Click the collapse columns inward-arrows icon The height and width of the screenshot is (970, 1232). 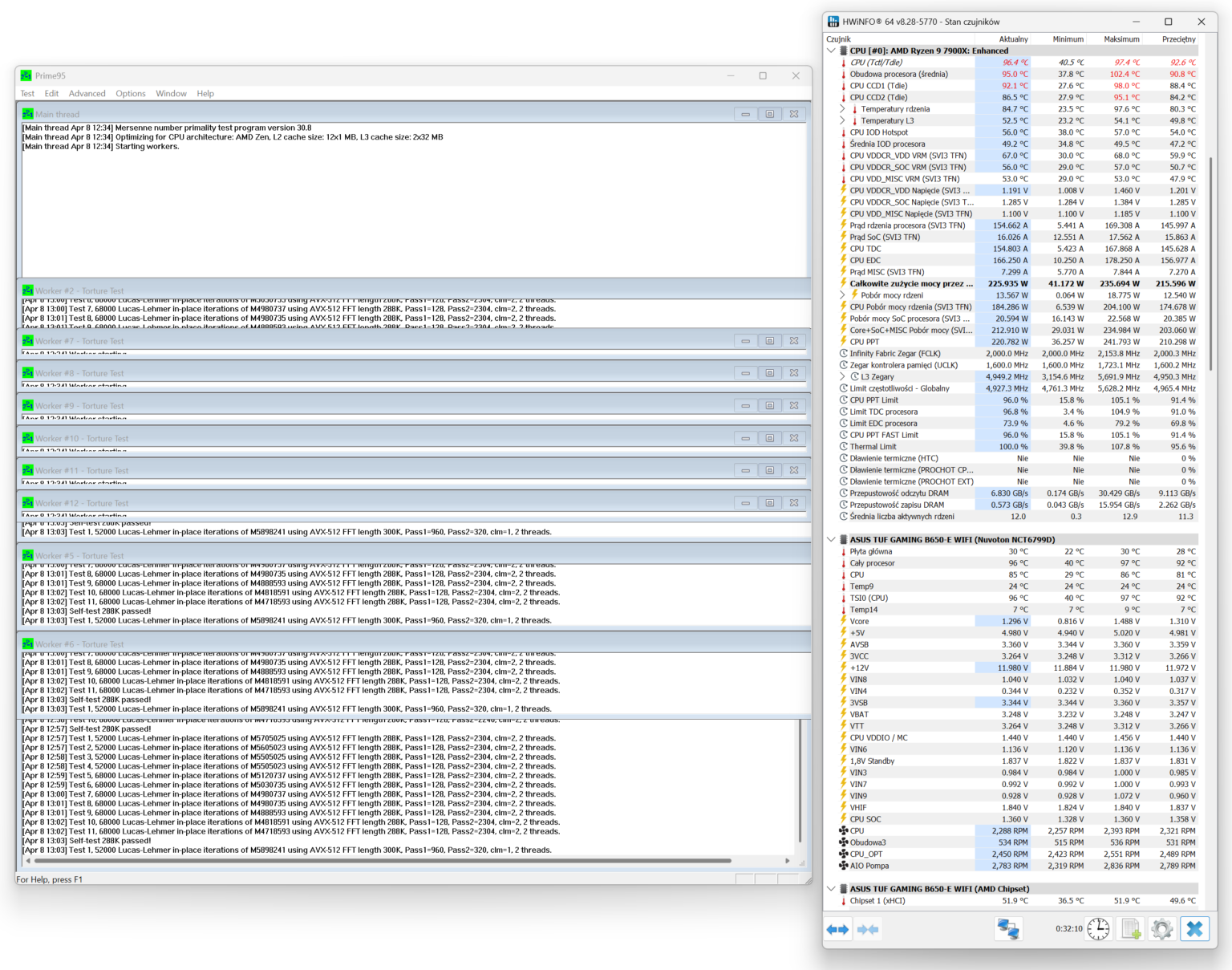tap(867, 929)
